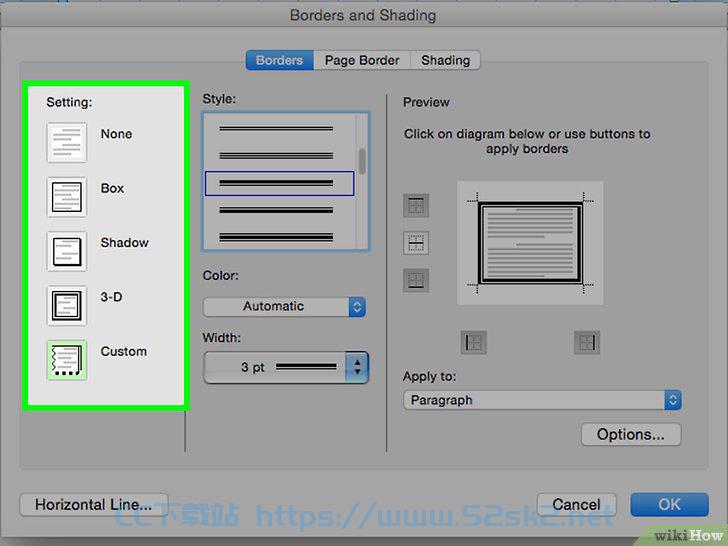The image size is (728, 546).
Task: Click the Style list scrollbar thumb
Action: tap(362, 161)
